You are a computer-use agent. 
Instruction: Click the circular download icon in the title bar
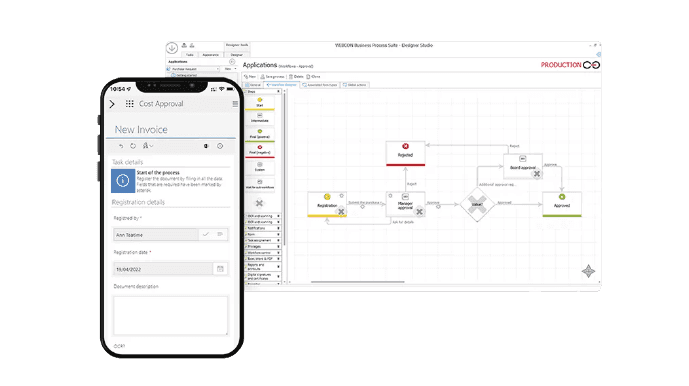coord(172,47)
